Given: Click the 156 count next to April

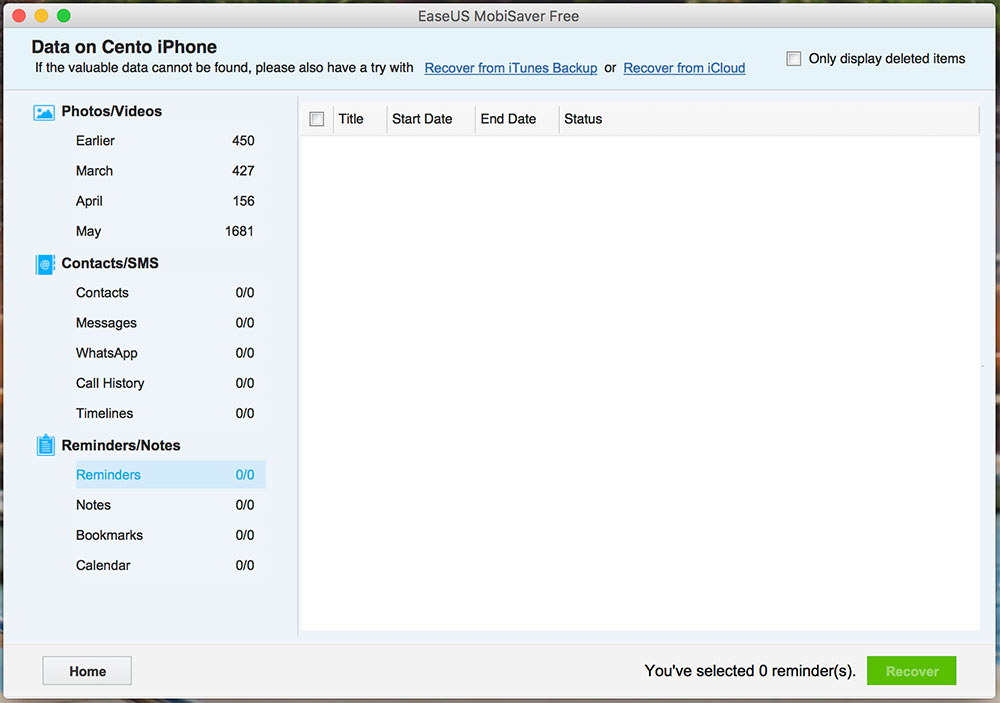Looking at the screenshot, I should pos(244,201).
